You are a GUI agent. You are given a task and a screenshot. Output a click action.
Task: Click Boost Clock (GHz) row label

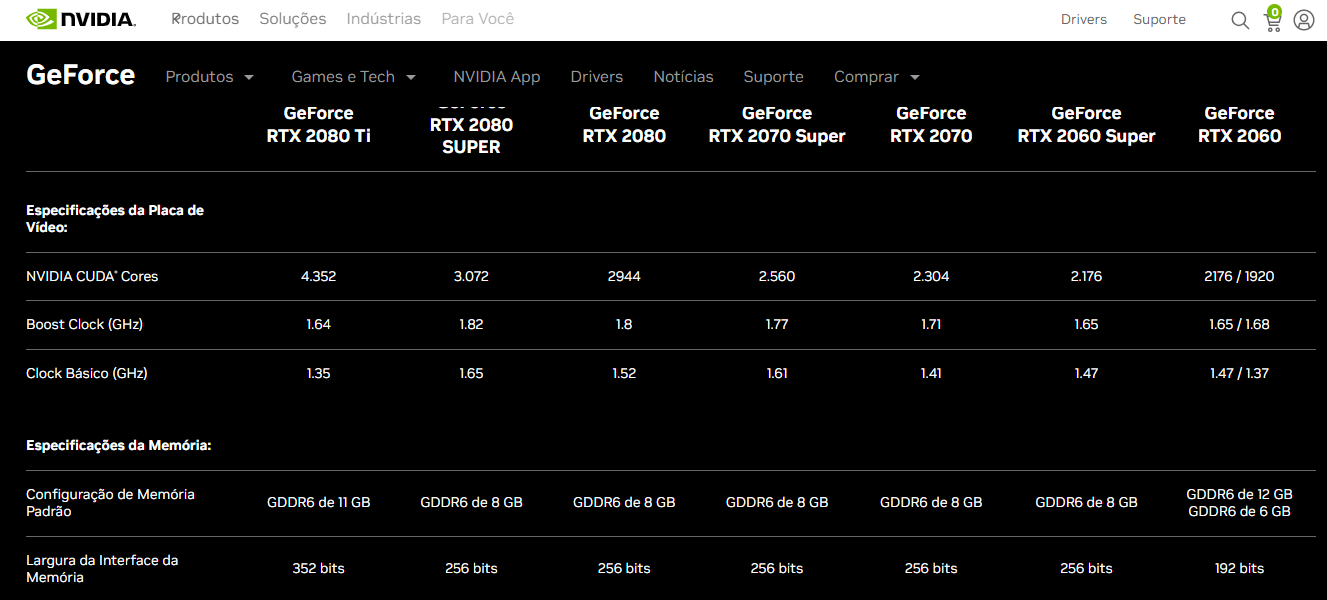point(85,324)
